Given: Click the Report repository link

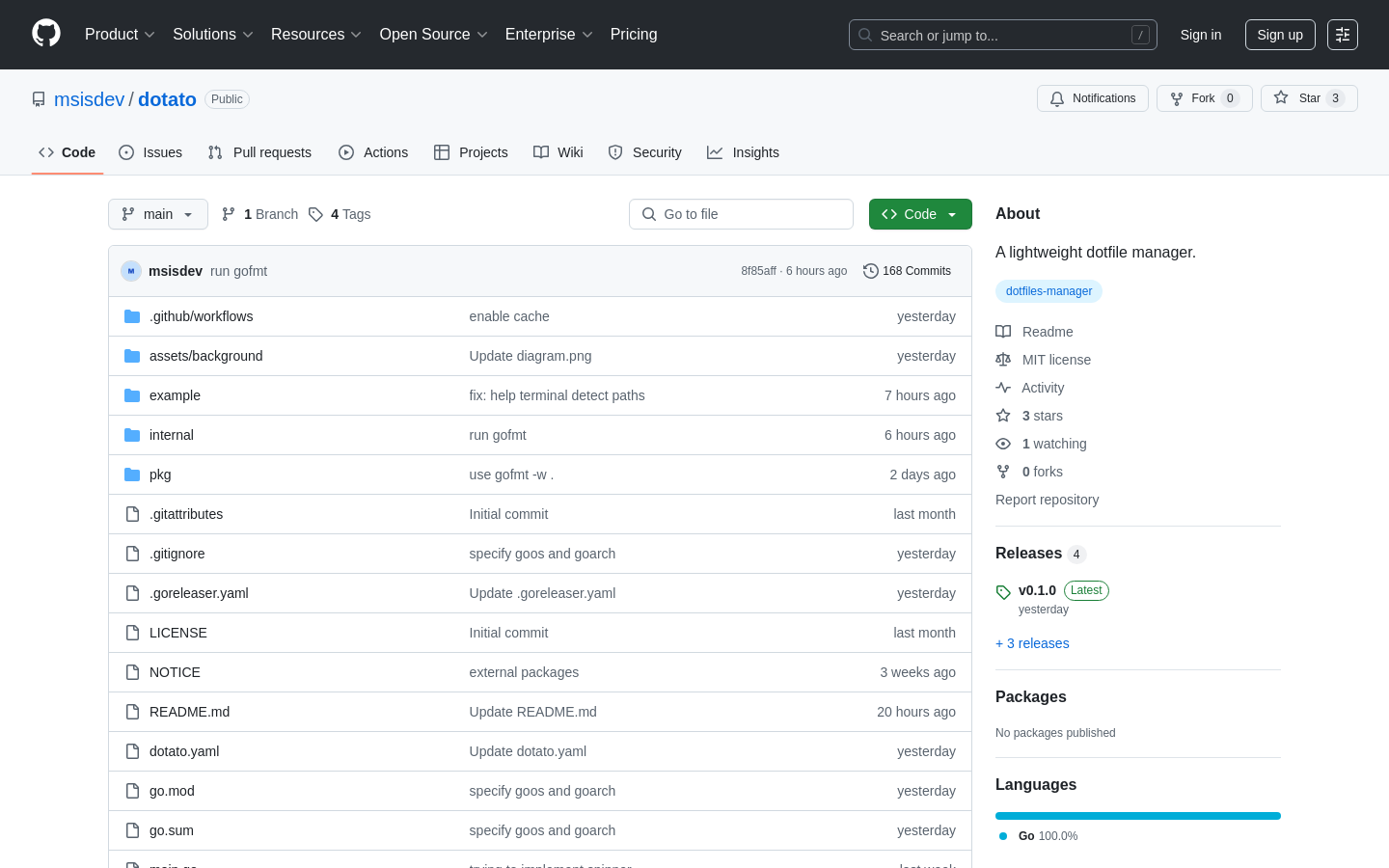Looking at the screenshot, I should pos(1047,500).
